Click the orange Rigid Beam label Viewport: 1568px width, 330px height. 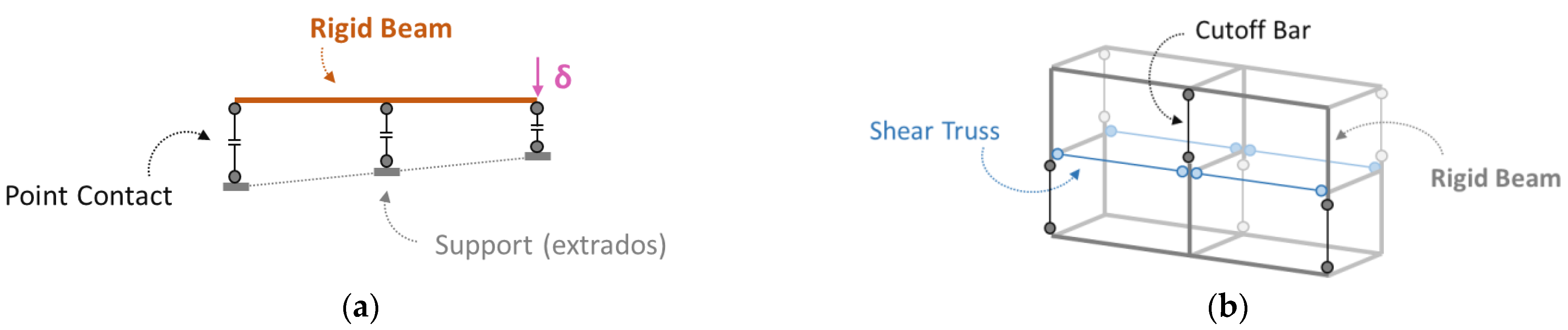tap(380, 29)
